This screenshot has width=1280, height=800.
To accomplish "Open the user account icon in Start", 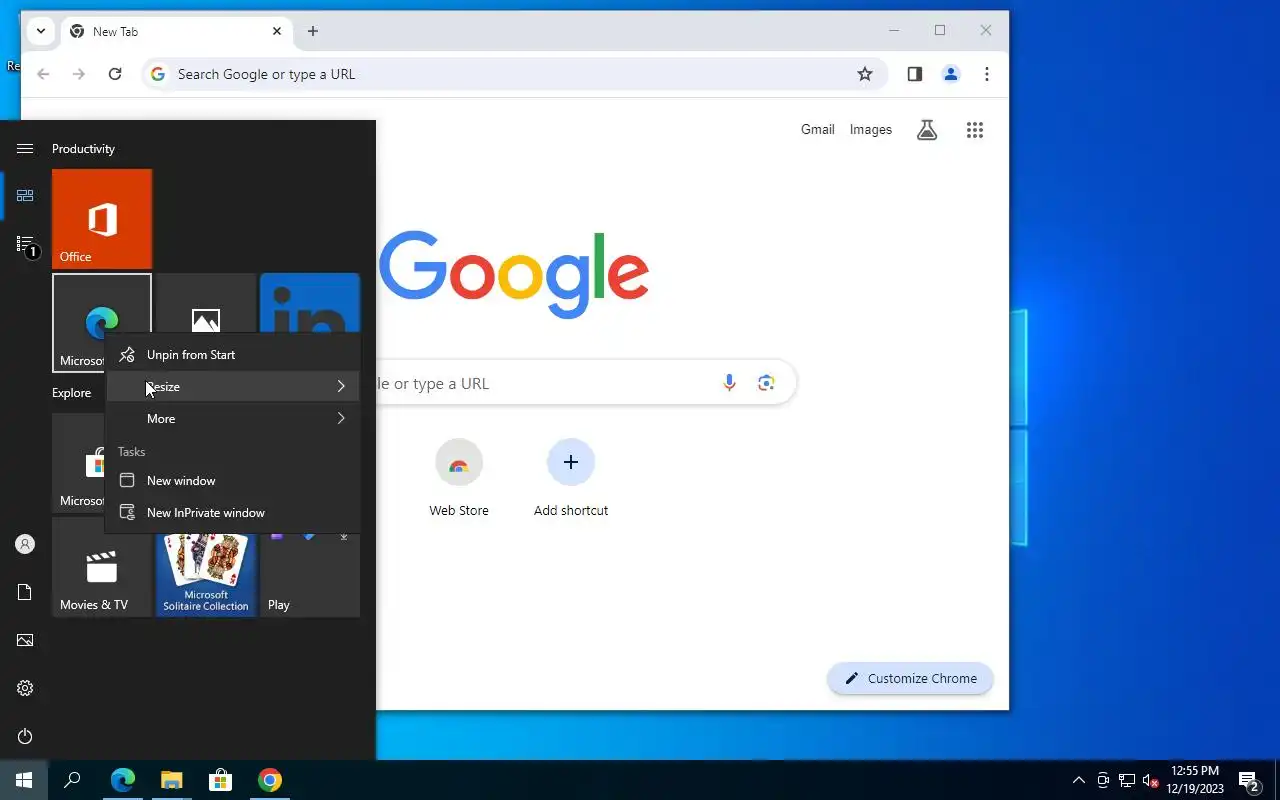I will coord(25,544).
